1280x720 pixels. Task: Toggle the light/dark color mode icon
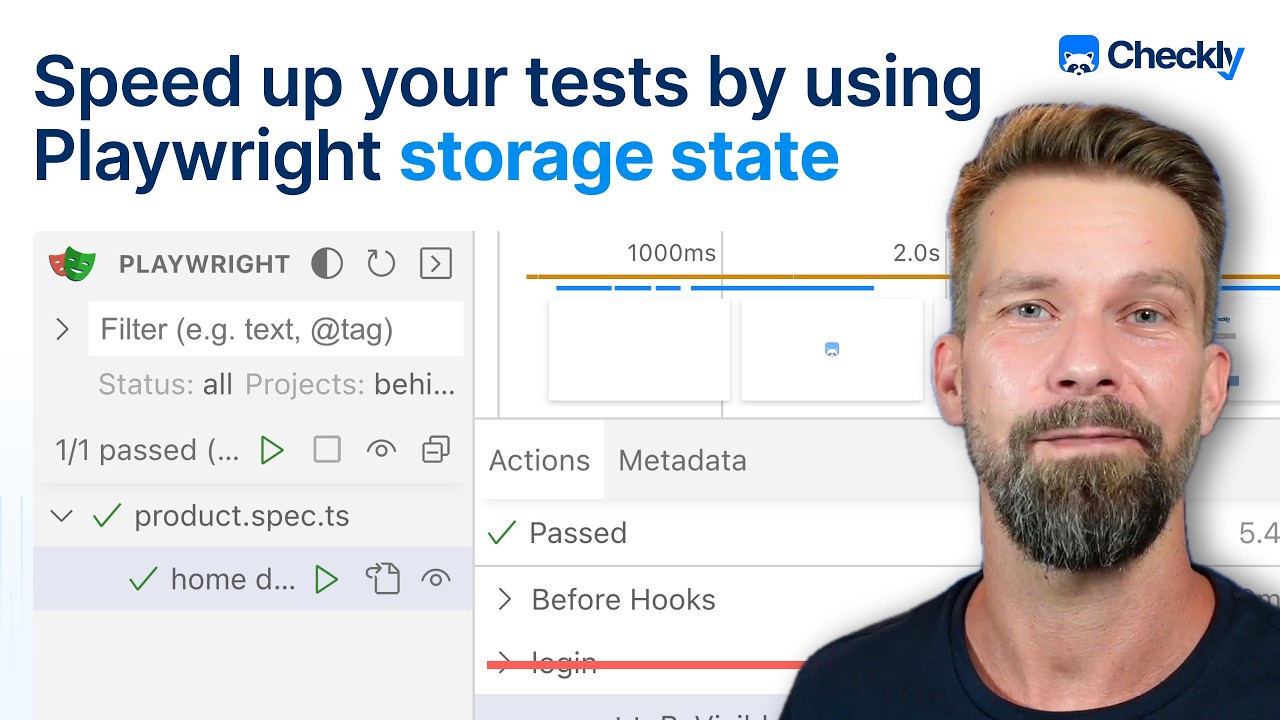[327, 264]
